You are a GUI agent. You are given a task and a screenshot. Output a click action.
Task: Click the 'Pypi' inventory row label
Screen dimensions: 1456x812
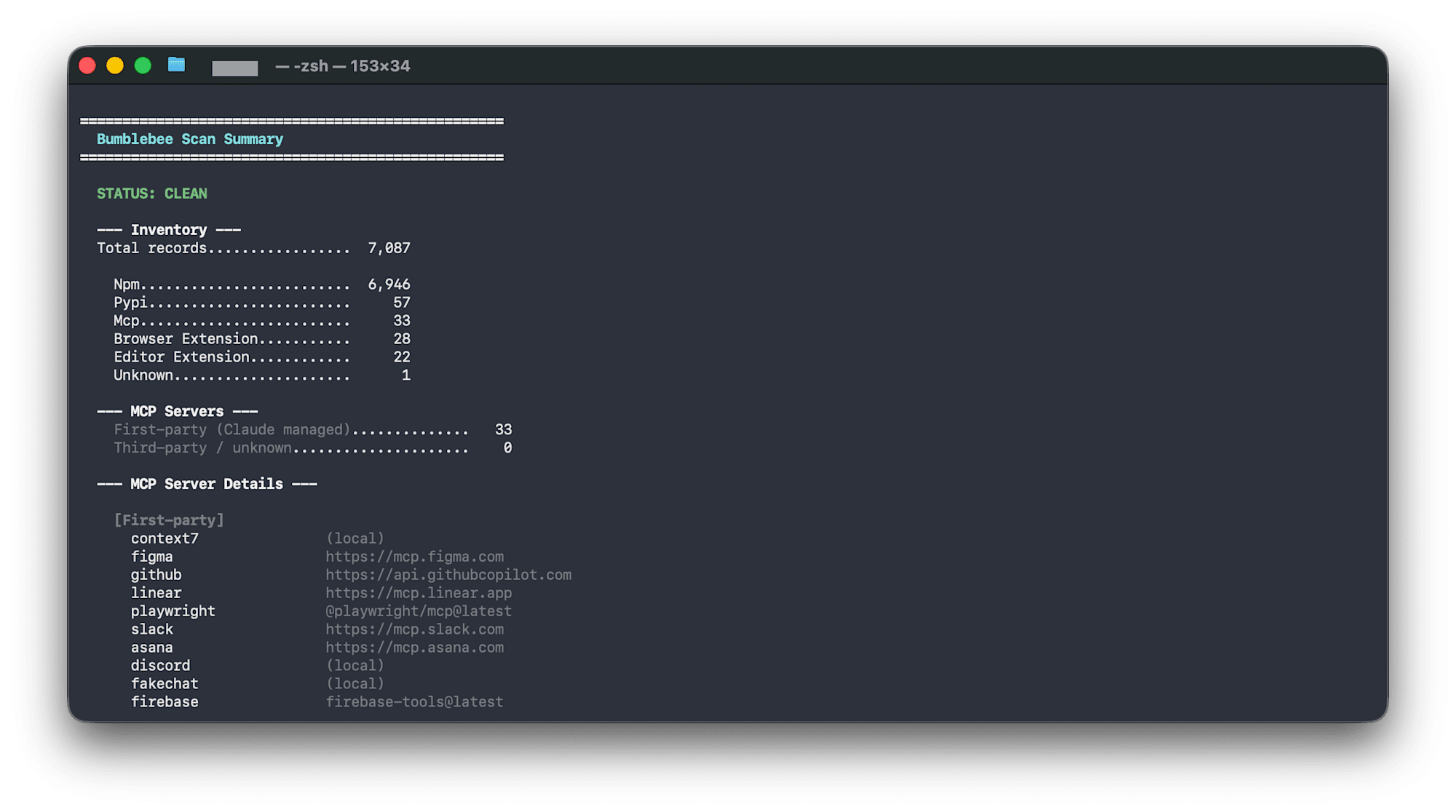click(130, 303)
